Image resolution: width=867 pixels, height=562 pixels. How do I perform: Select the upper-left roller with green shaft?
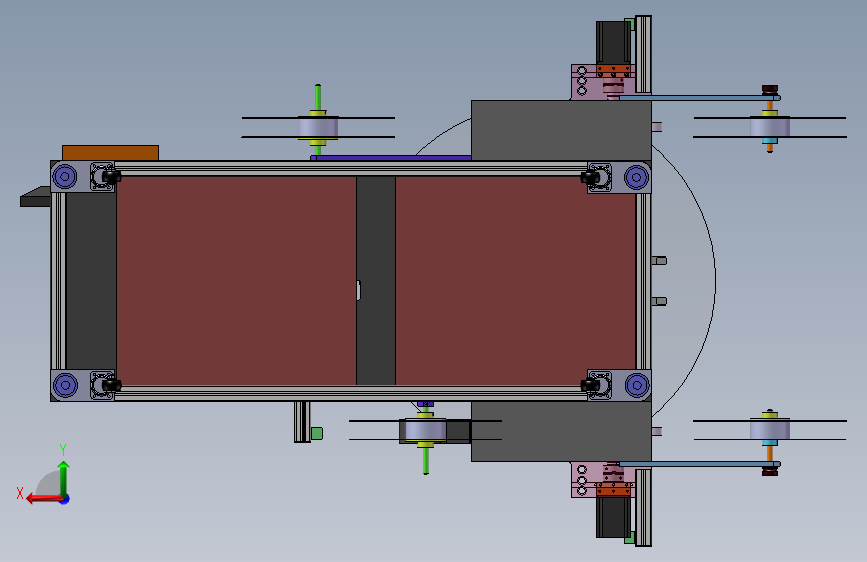318,127
